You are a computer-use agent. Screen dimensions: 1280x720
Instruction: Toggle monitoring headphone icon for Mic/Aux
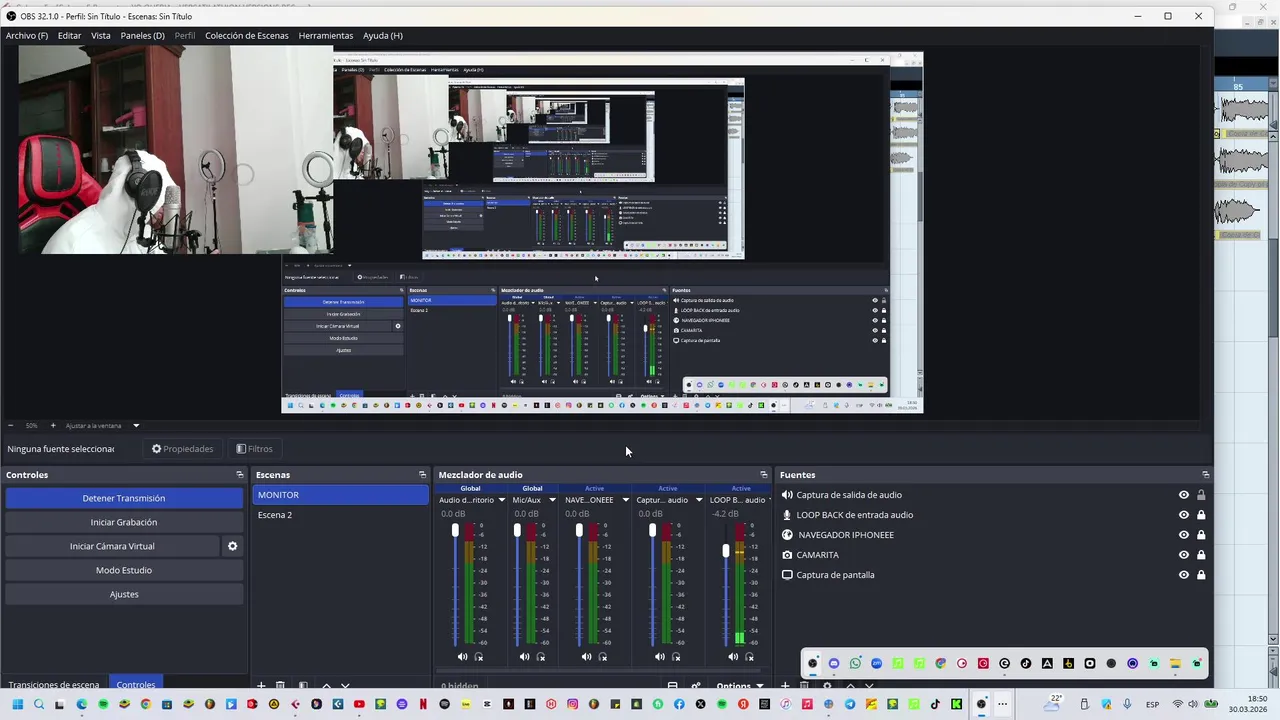click(541, 657)
